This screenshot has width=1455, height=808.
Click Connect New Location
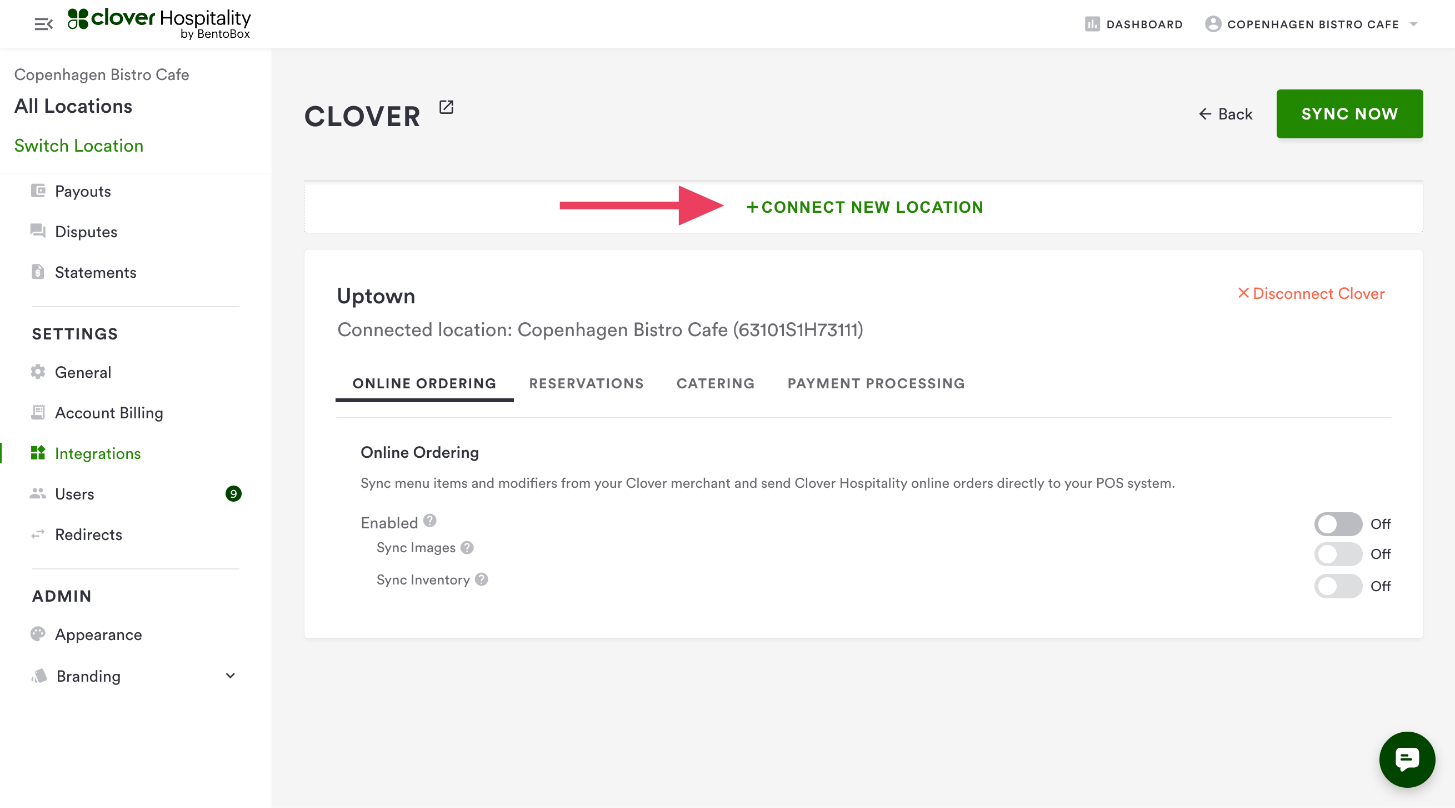pos(865,208)
